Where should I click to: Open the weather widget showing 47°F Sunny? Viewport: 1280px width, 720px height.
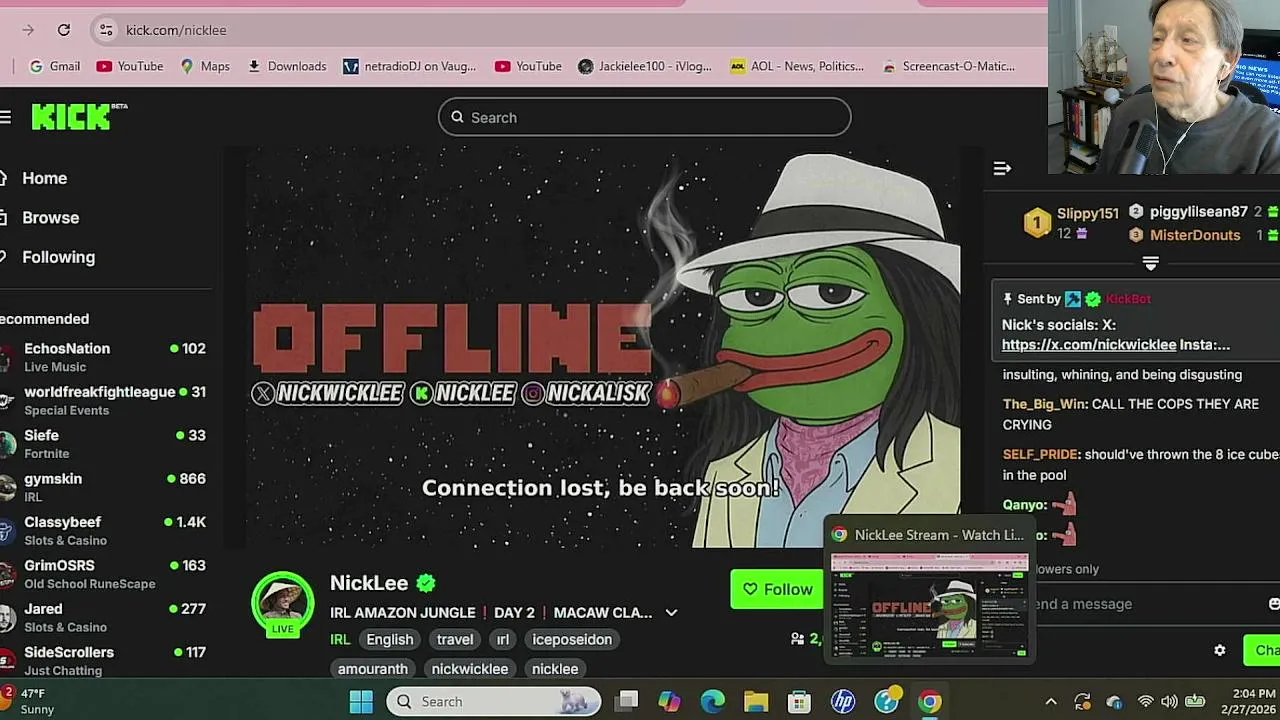pyautogui.click(x=30, y=701)
